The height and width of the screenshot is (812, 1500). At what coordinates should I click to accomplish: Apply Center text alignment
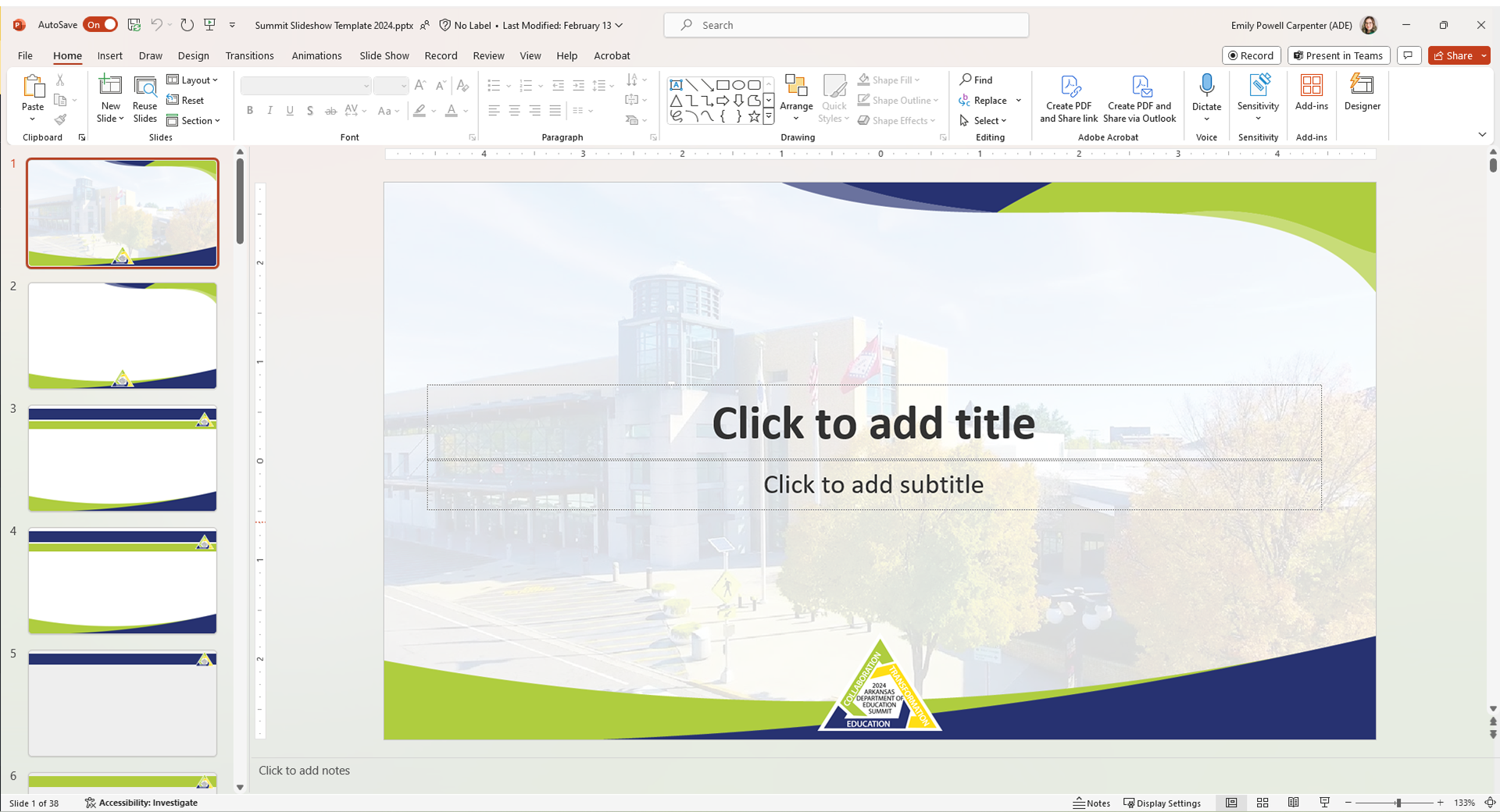click(514, 111)
